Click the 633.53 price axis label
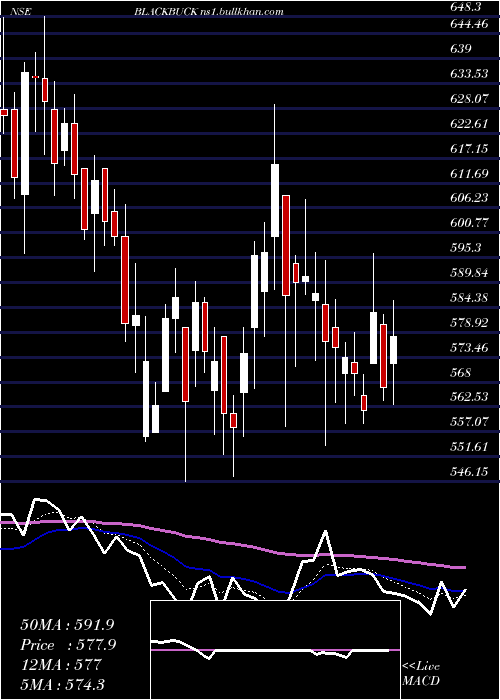The width and height of the screenshot is (500, 700). (x=469, y=74)
